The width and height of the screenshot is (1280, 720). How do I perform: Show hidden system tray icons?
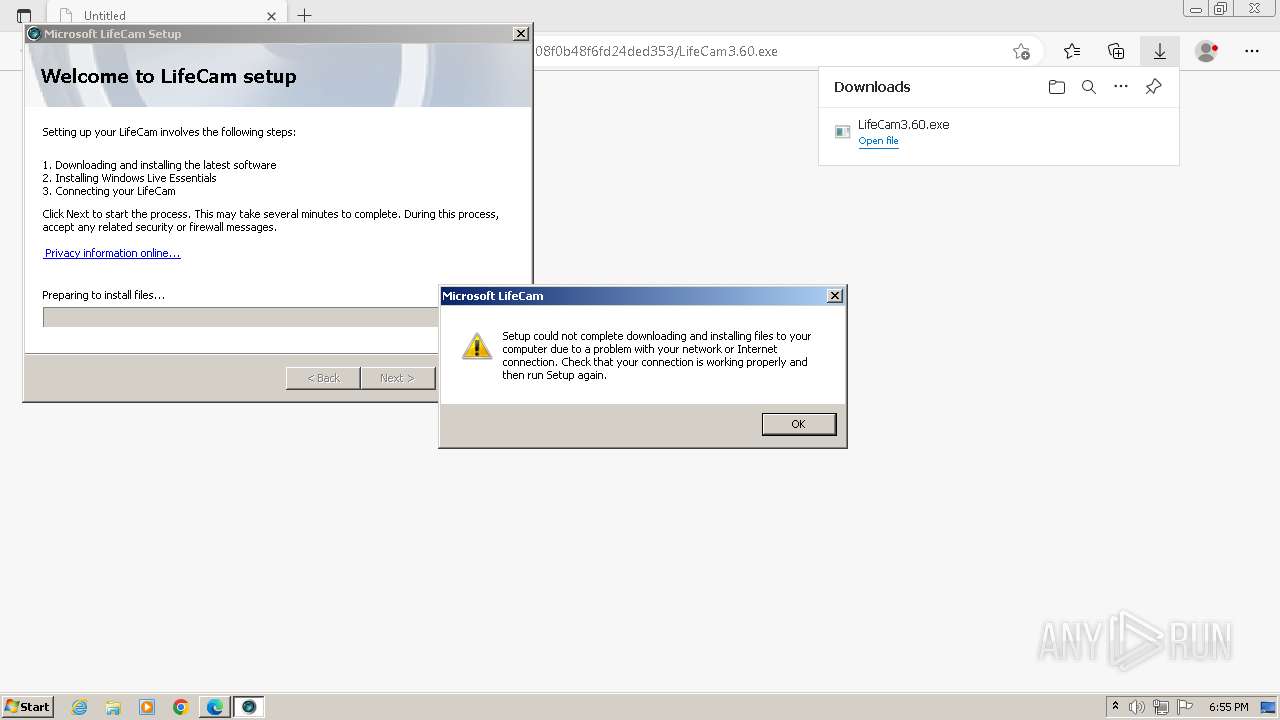[x=1115, y=707]
